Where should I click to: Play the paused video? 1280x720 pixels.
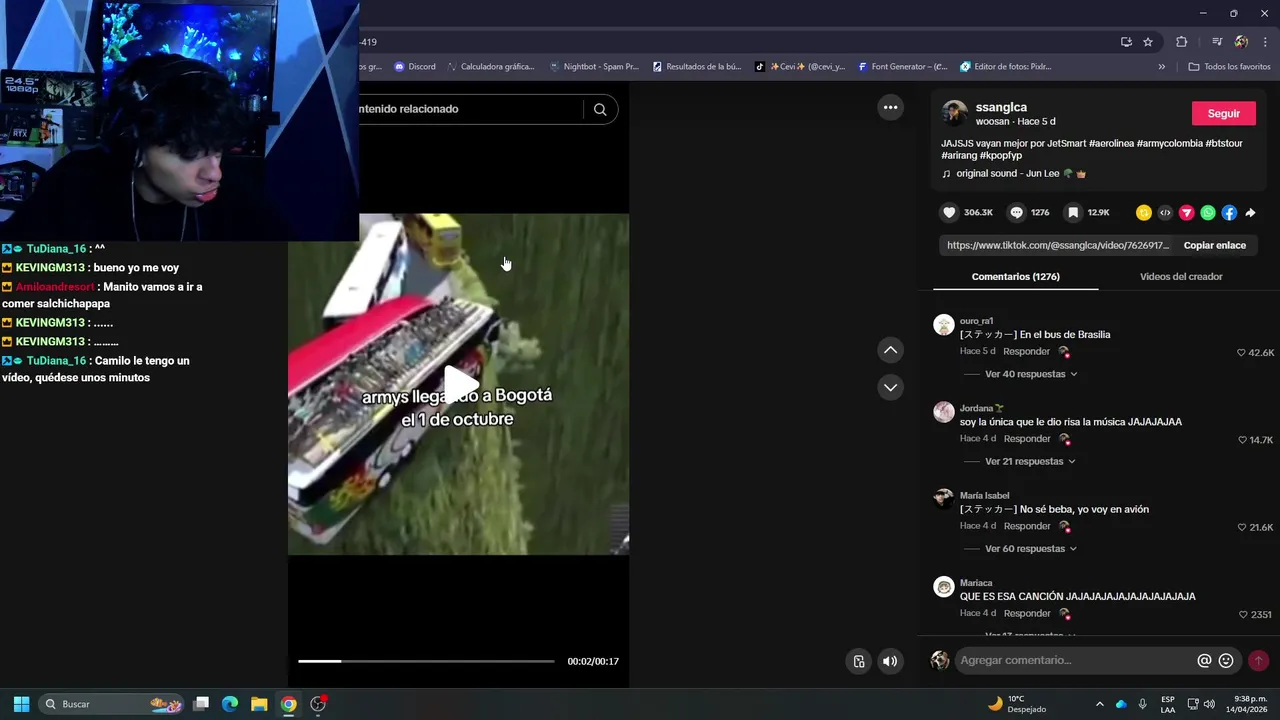point(459,384)
